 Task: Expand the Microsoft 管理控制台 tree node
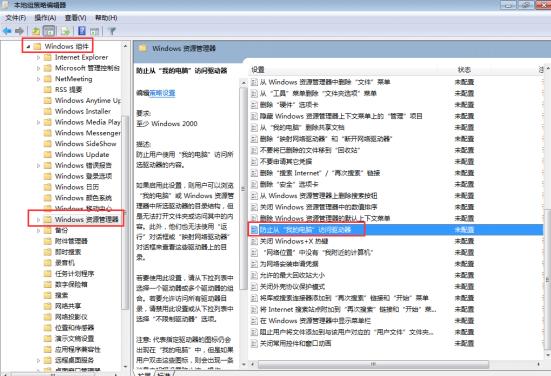(x=38, y=68)
